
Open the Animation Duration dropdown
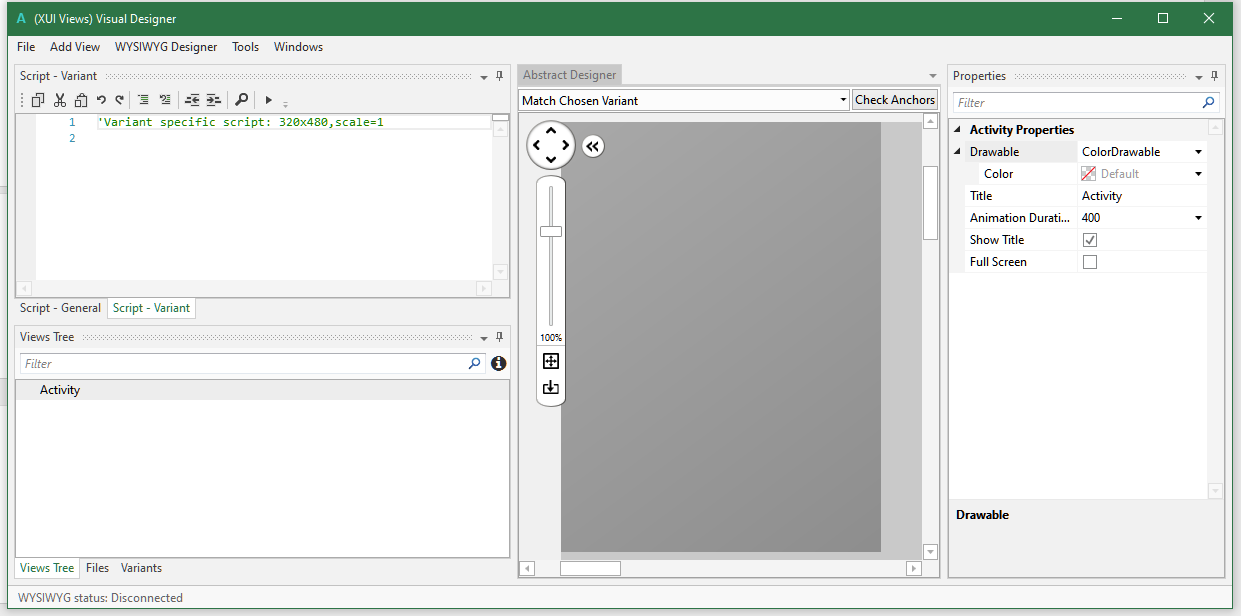[1198, 218]
